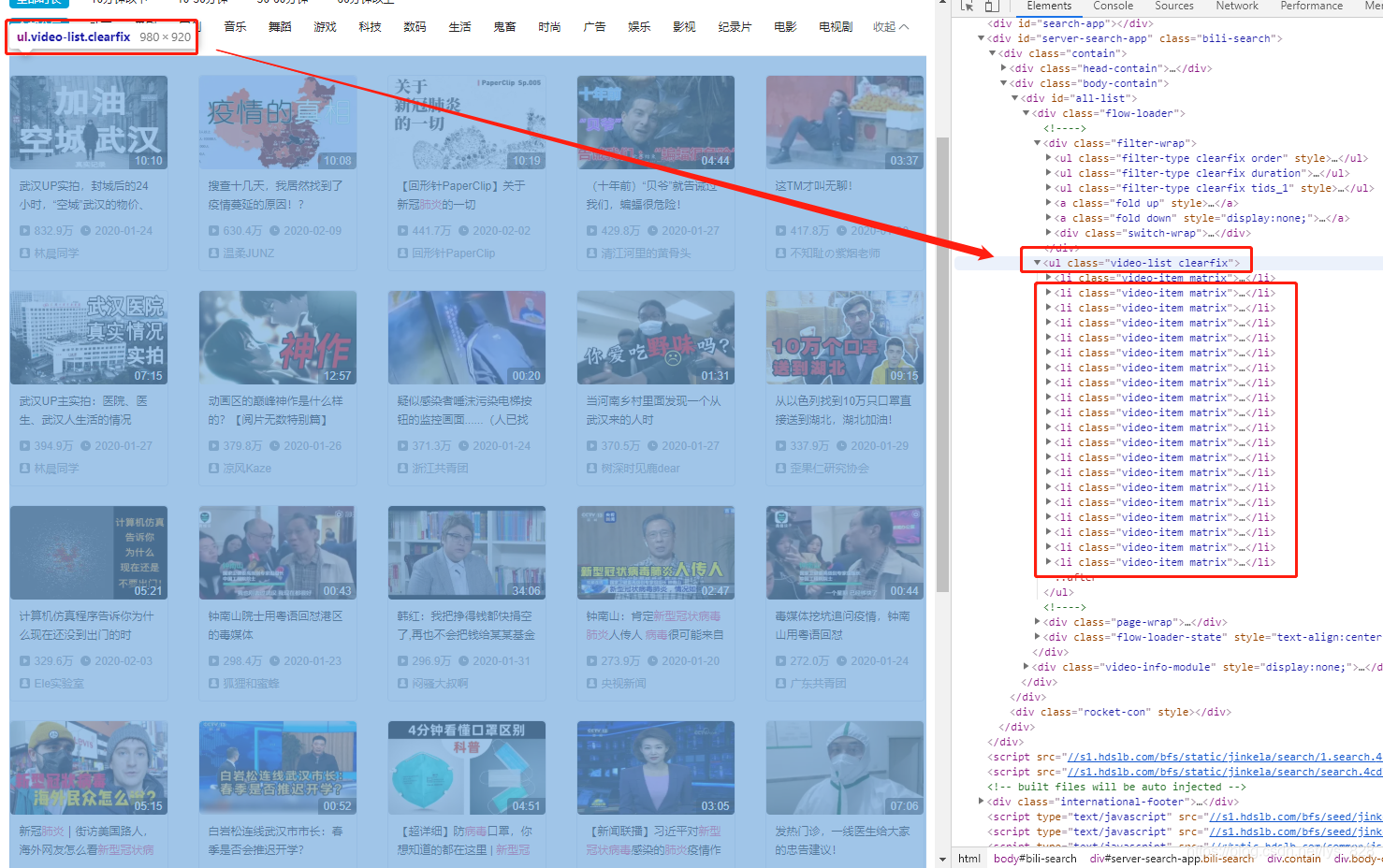Screen dimensions: 1383x868
Task: Click the play count icon beside 273.9万
Action: pos(591,661)
